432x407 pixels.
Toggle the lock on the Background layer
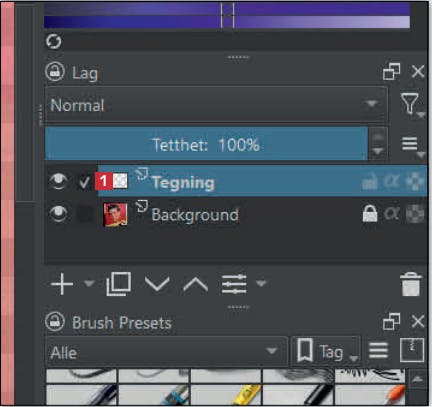(370, 213)
